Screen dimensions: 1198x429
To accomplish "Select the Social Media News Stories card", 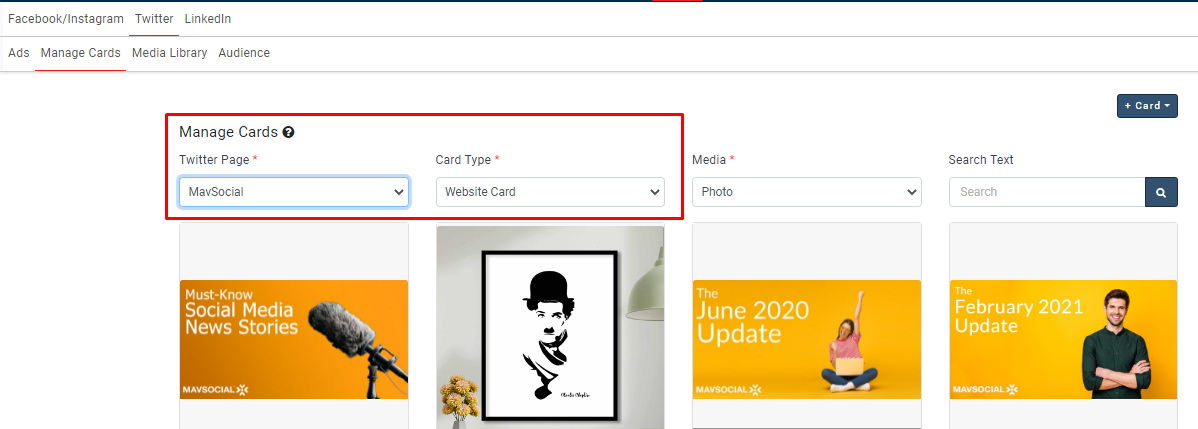I will (x=294, y=339).
